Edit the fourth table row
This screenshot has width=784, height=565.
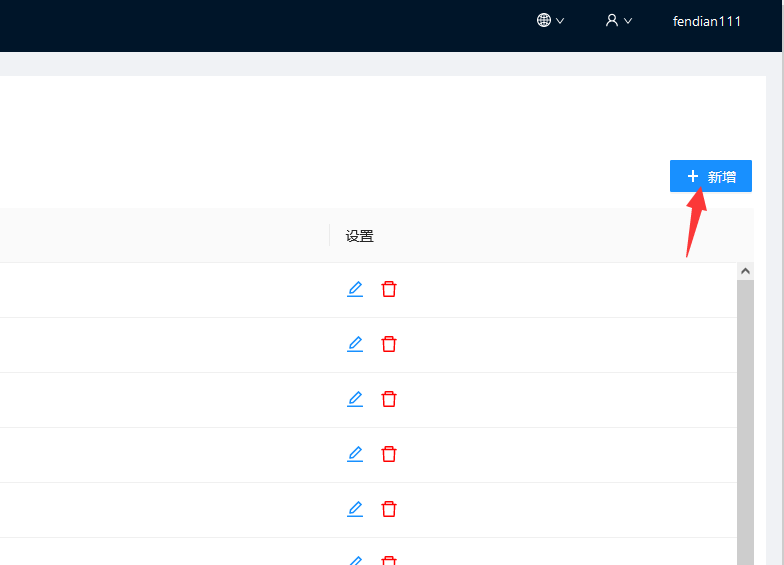[355, 454]
